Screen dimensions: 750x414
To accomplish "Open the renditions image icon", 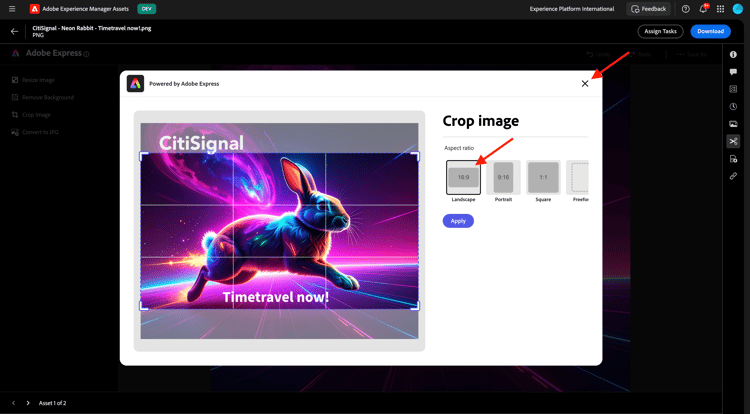I will (x=733, y=124).
